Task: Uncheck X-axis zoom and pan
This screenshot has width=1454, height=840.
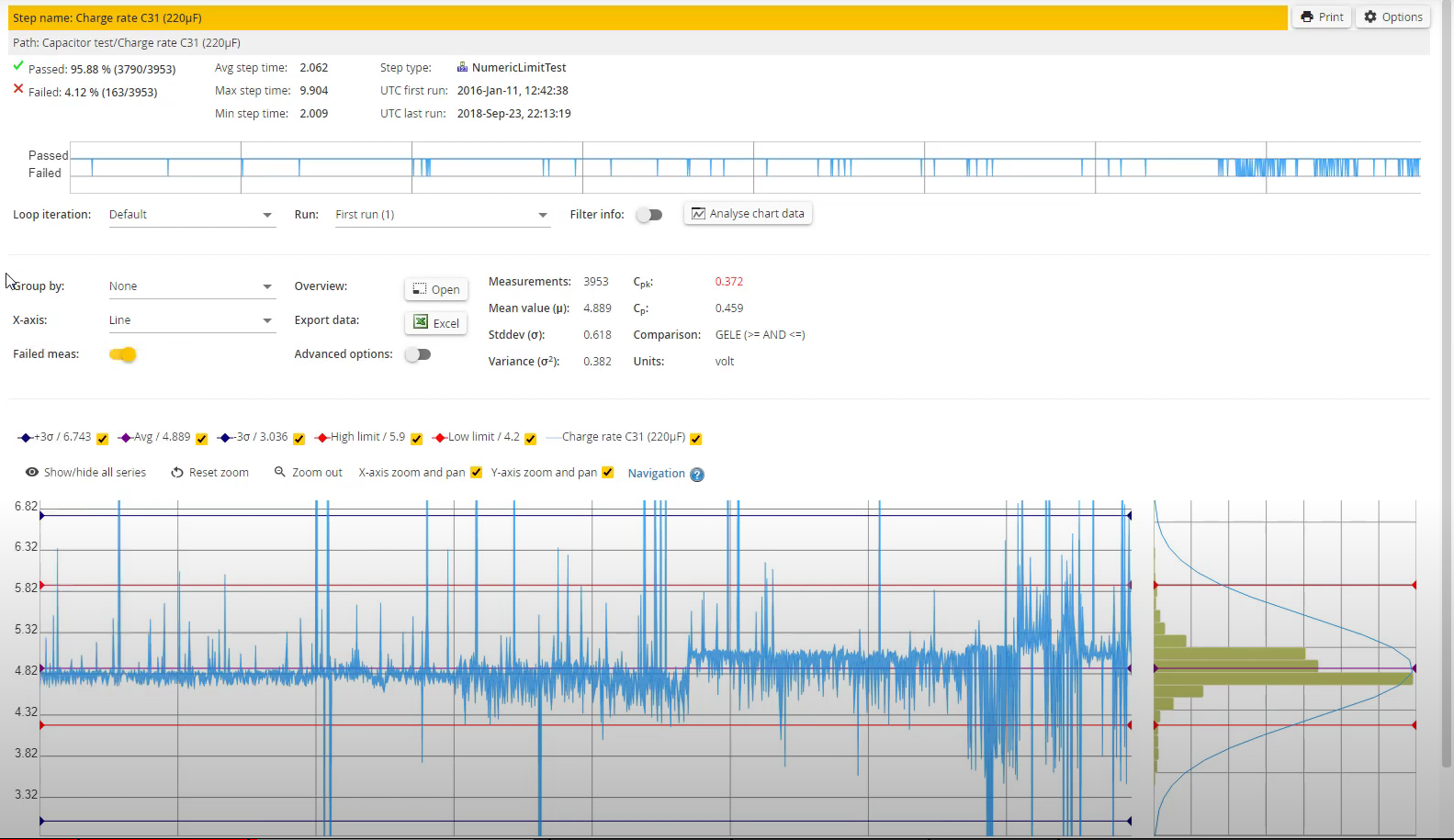Action: (x=476, y=473)
